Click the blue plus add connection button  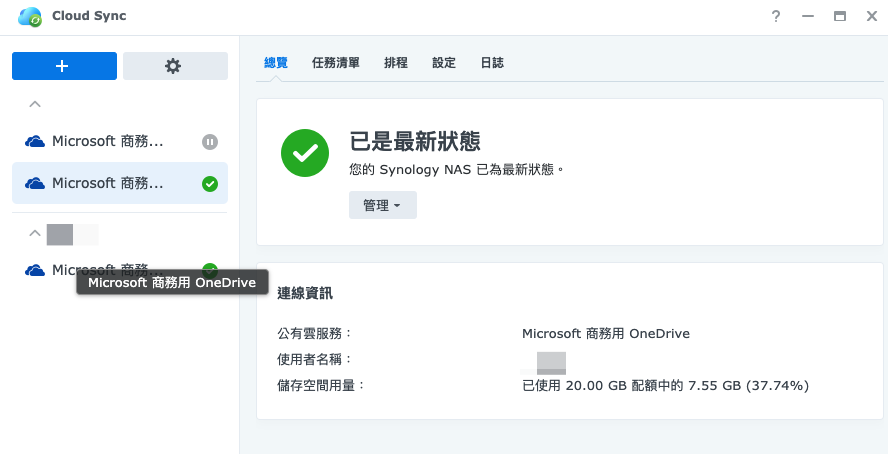click(x=64, y=66)
